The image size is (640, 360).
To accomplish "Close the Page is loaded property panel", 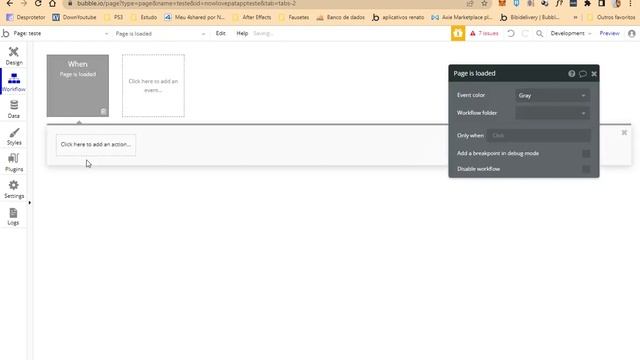I will (594, 73).
